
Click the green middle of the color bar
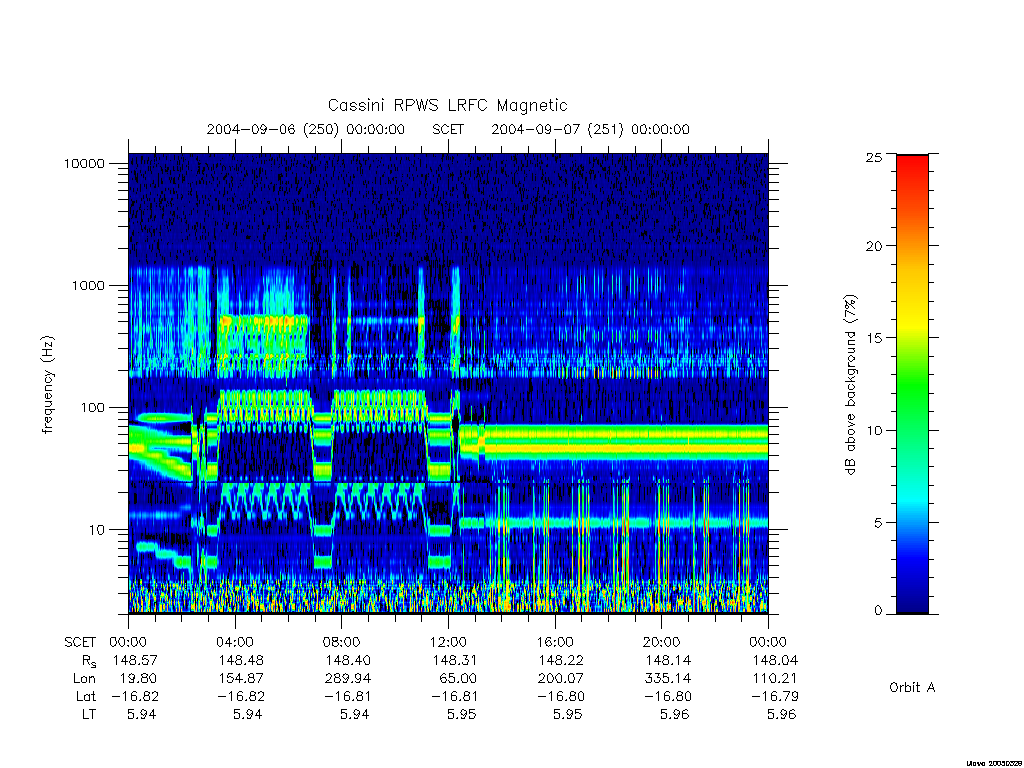click(912, 392)
